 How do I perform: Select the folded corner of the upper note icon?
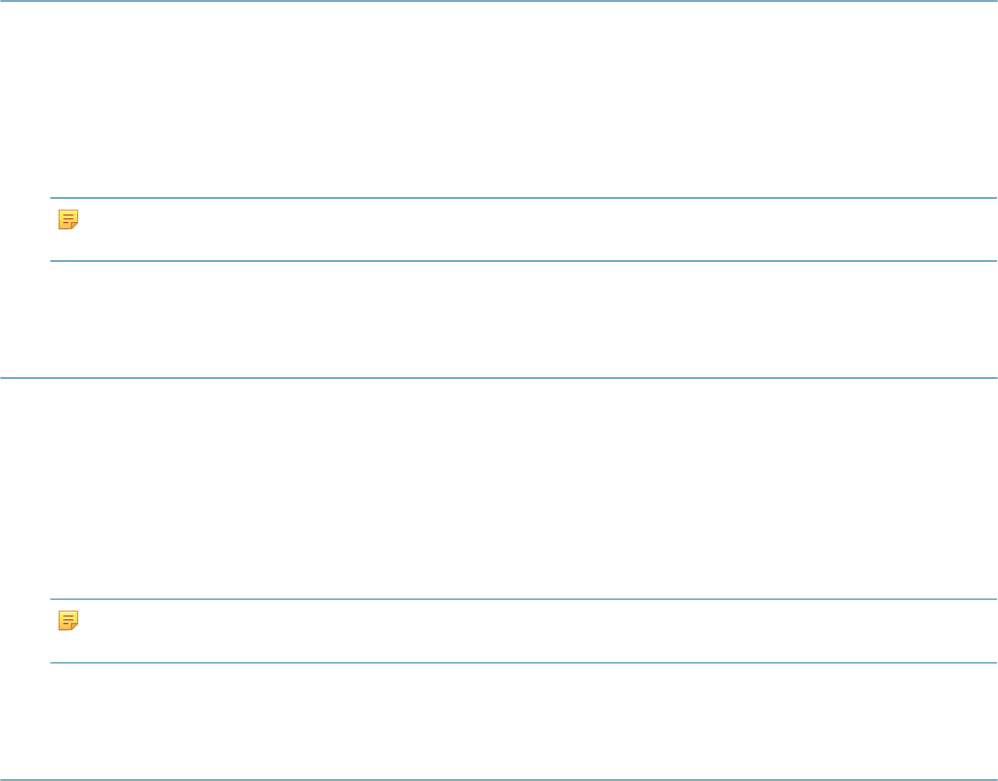[x=74, y=225]
